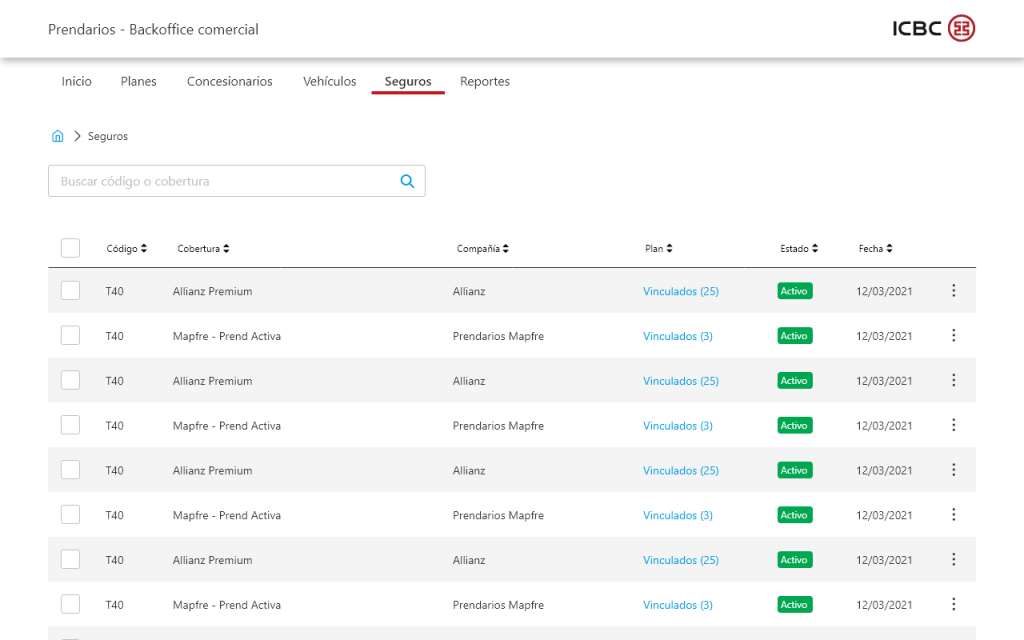Click the magnifier search icon
1024x640 pixels.
pos(407,181)
